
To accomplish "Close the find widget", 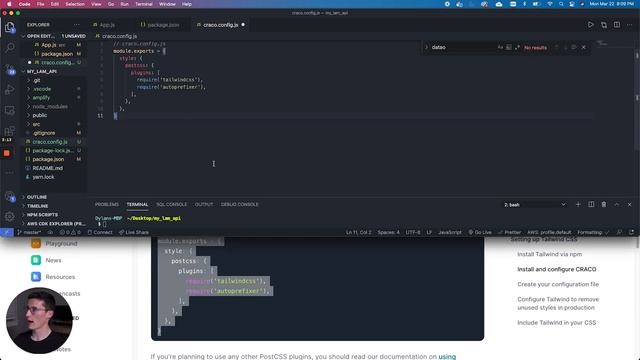I will point(584,47).
